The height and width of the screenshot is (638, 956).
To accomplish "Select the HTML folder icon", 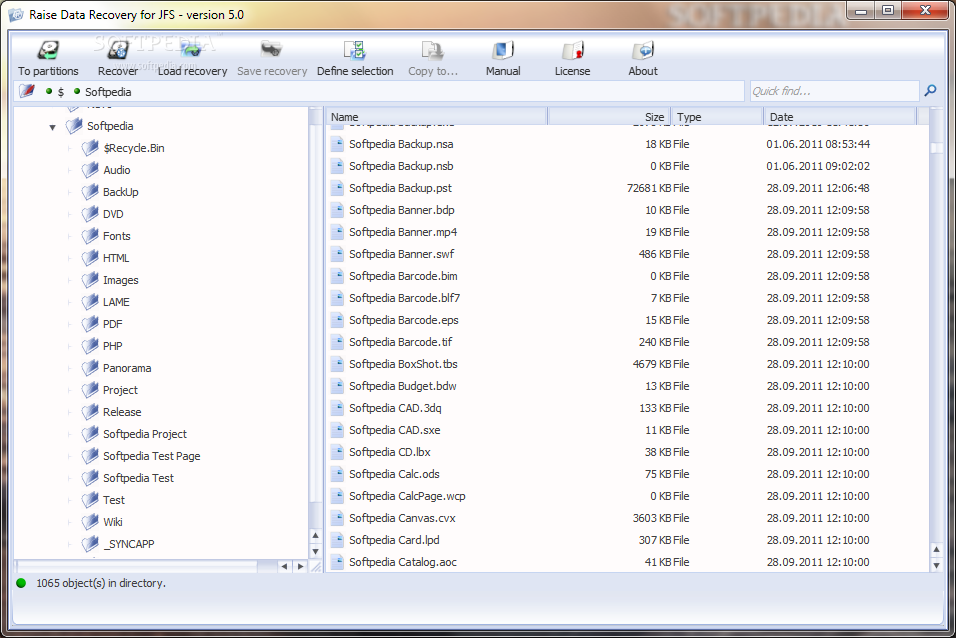I will pos(90,257).
